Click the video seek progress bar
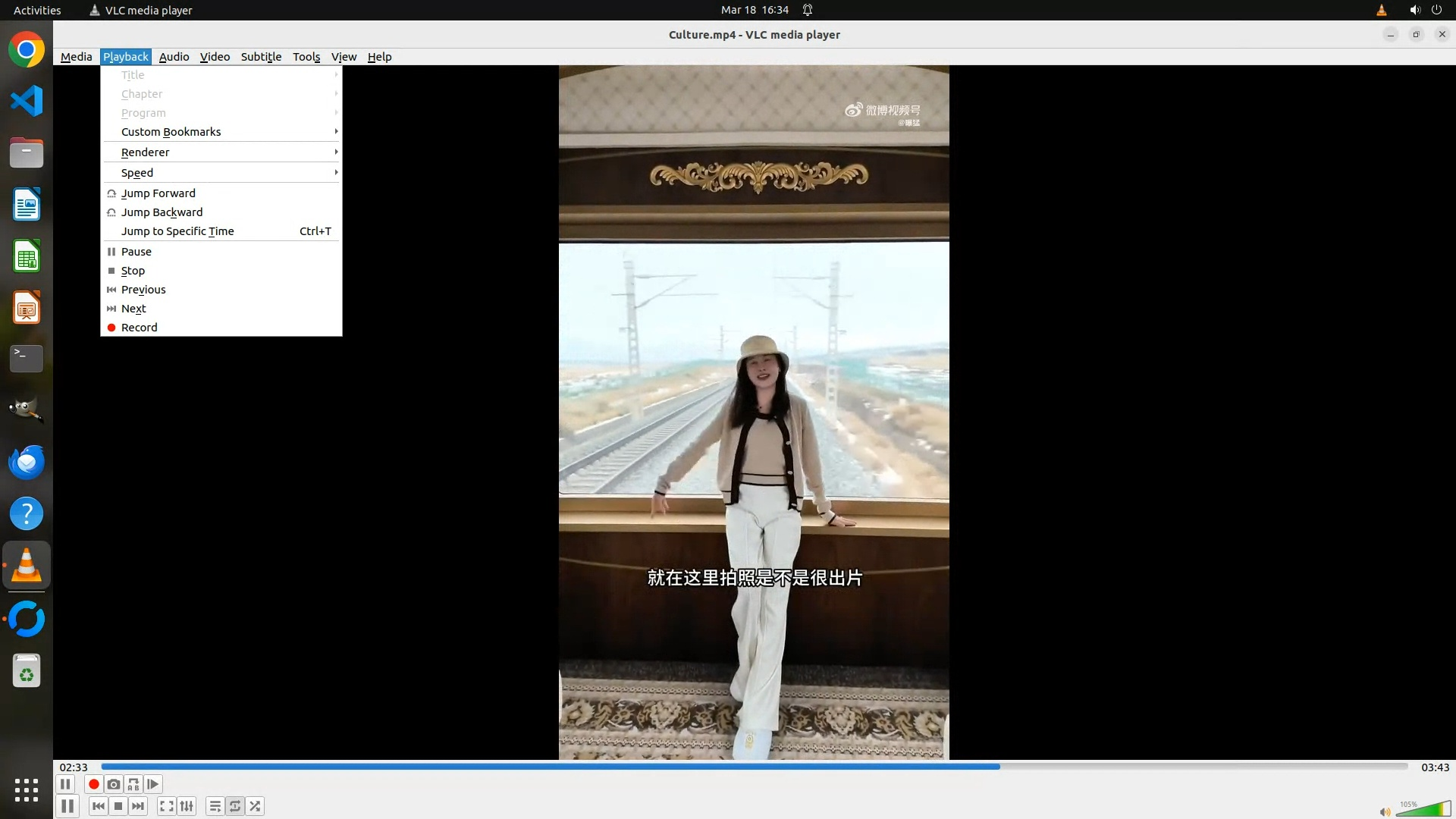This screenshot has width=1456, height=819. [x=754, y=767]
